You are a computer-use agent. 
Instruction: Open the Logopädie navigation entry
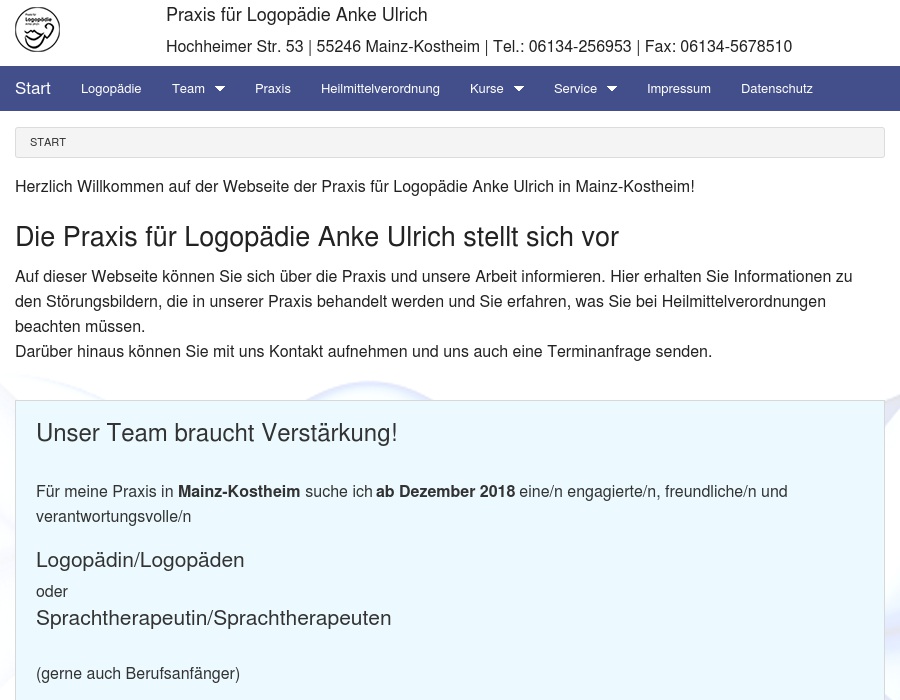click(111, 88)
